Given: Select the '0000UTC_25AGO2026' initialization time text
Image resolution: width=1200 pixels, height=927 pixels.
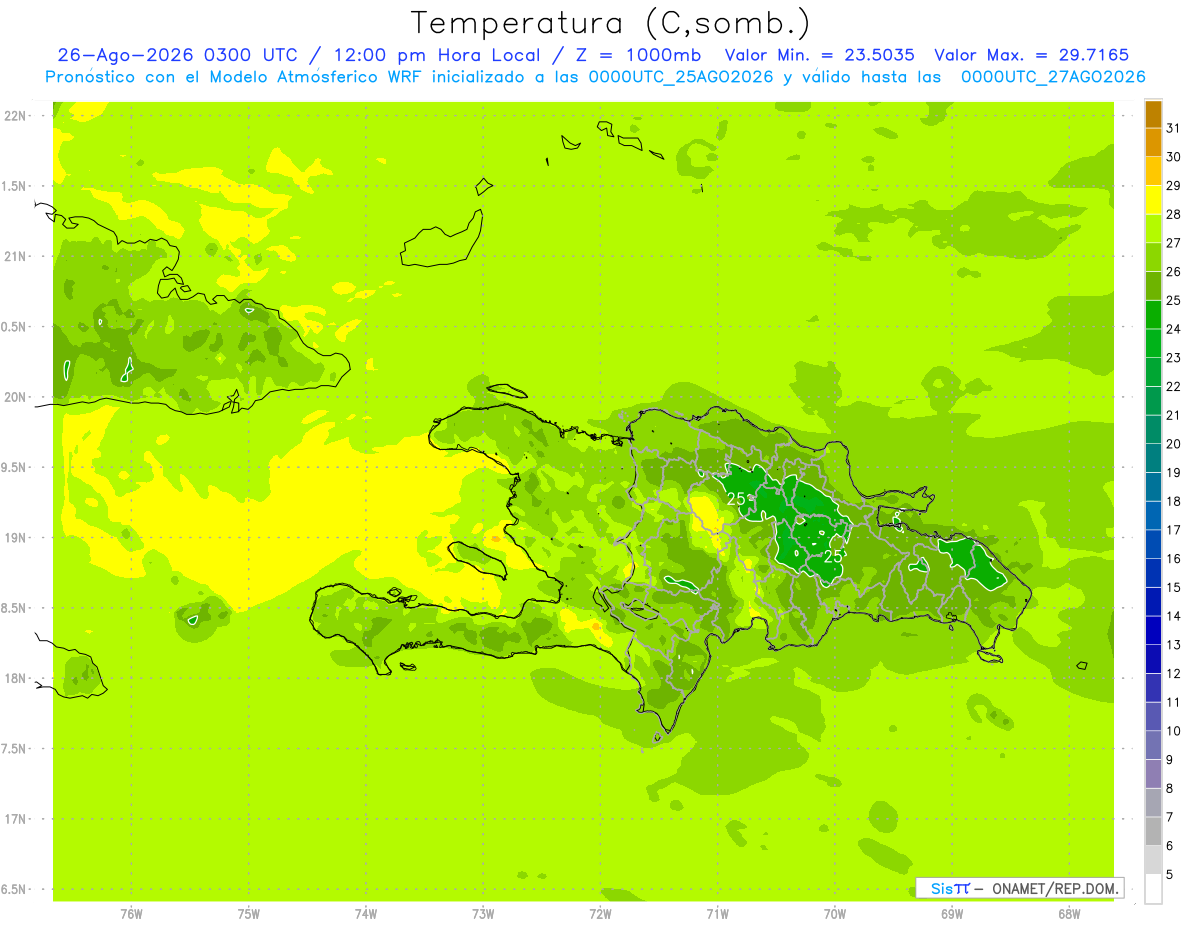Looking at the screenshot, I should (x=681, y=77).
